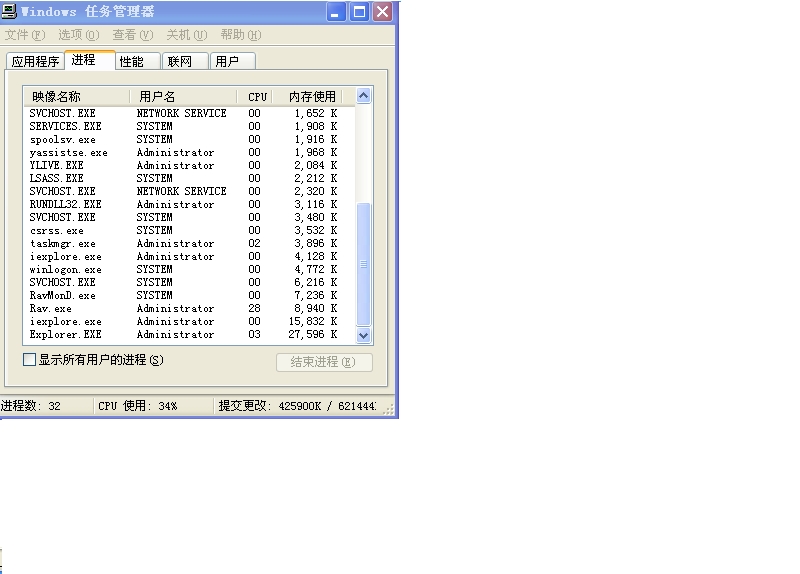The image size is (800, 574).
Task: Go to the 用户 tab
Action: point(233,61)
